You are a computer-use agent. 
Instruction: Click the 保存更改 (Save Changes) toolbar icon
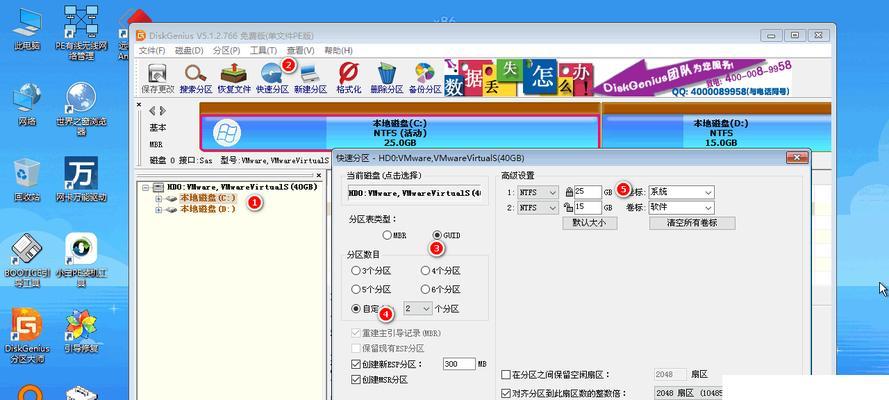pos(157,78)
